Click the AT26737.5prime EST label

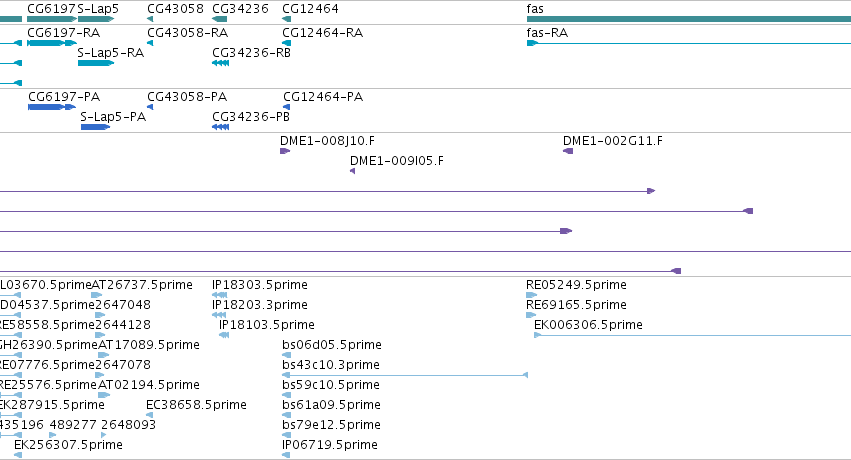142,285
